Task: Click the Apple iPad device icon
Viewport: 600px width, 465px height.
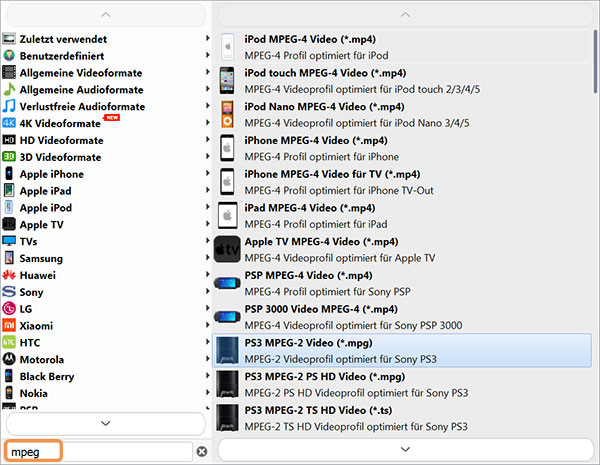Action: click(9, 191)
